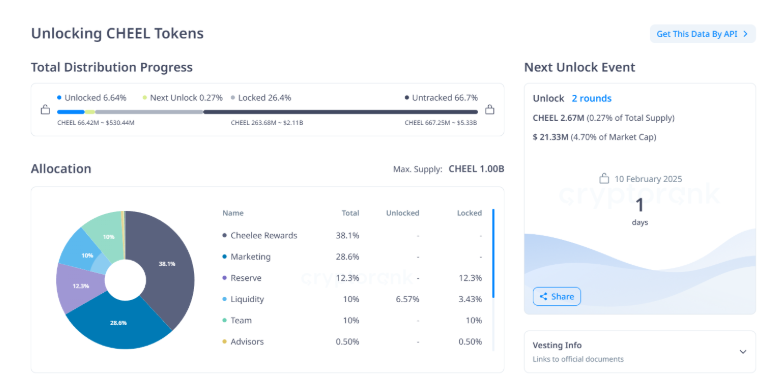The height and width of the screenshot is (386, 781).
Task: Click the arrow in Get This Data By API
Action: pyautogui.click(x=745, y=34)
